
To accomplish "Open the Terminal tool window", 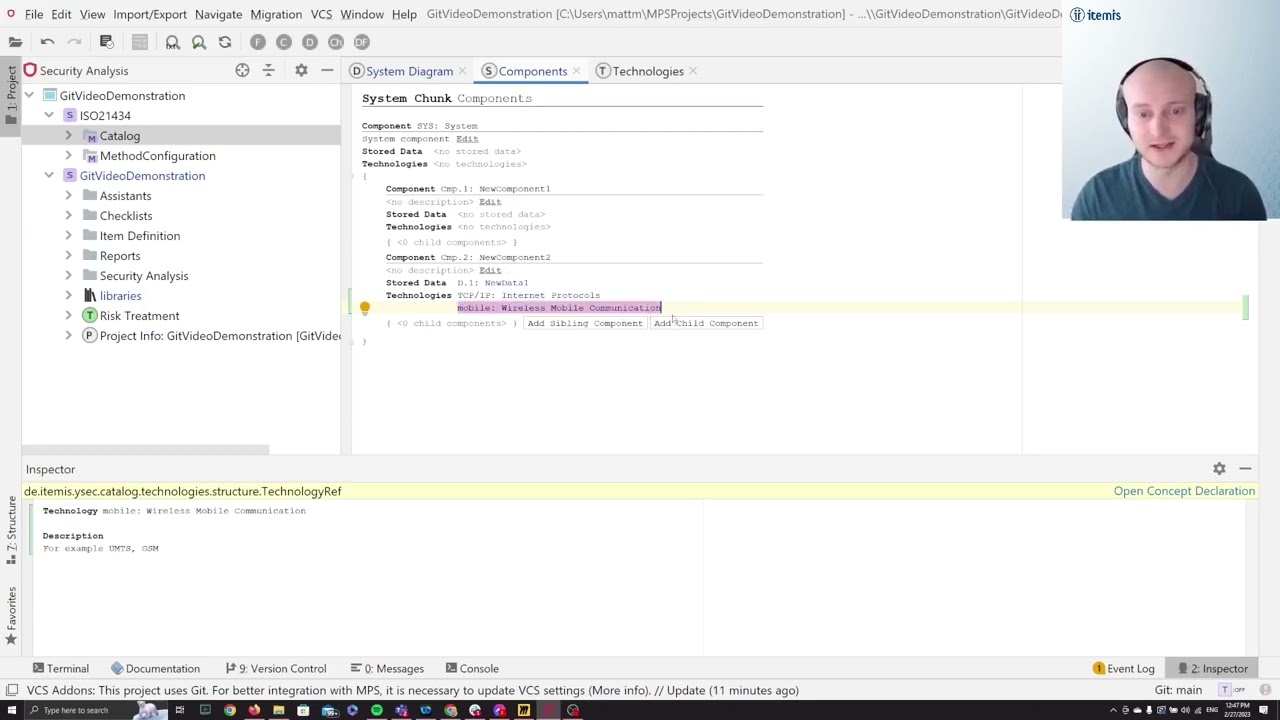I will click(60, 668).
